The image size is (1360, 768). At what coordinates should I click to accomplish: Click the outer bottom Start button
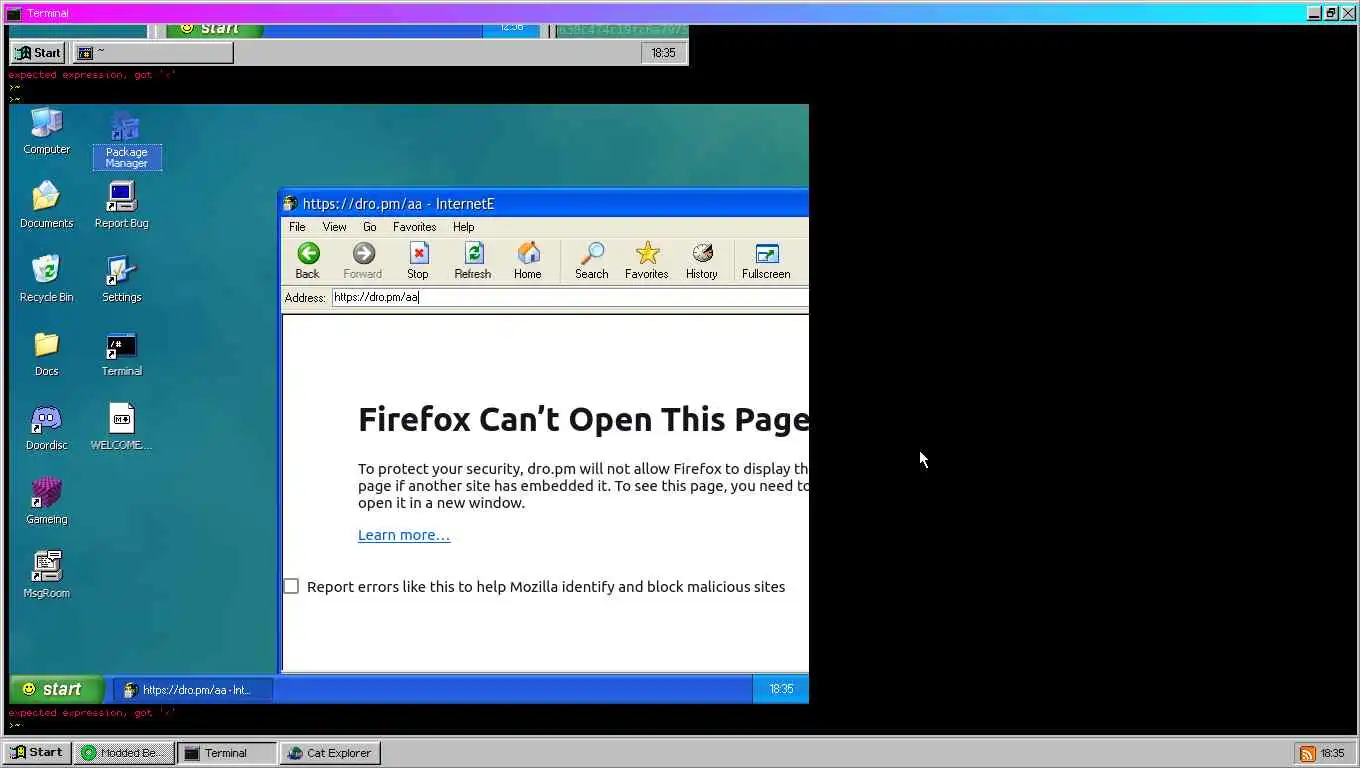tap(36, 753)
